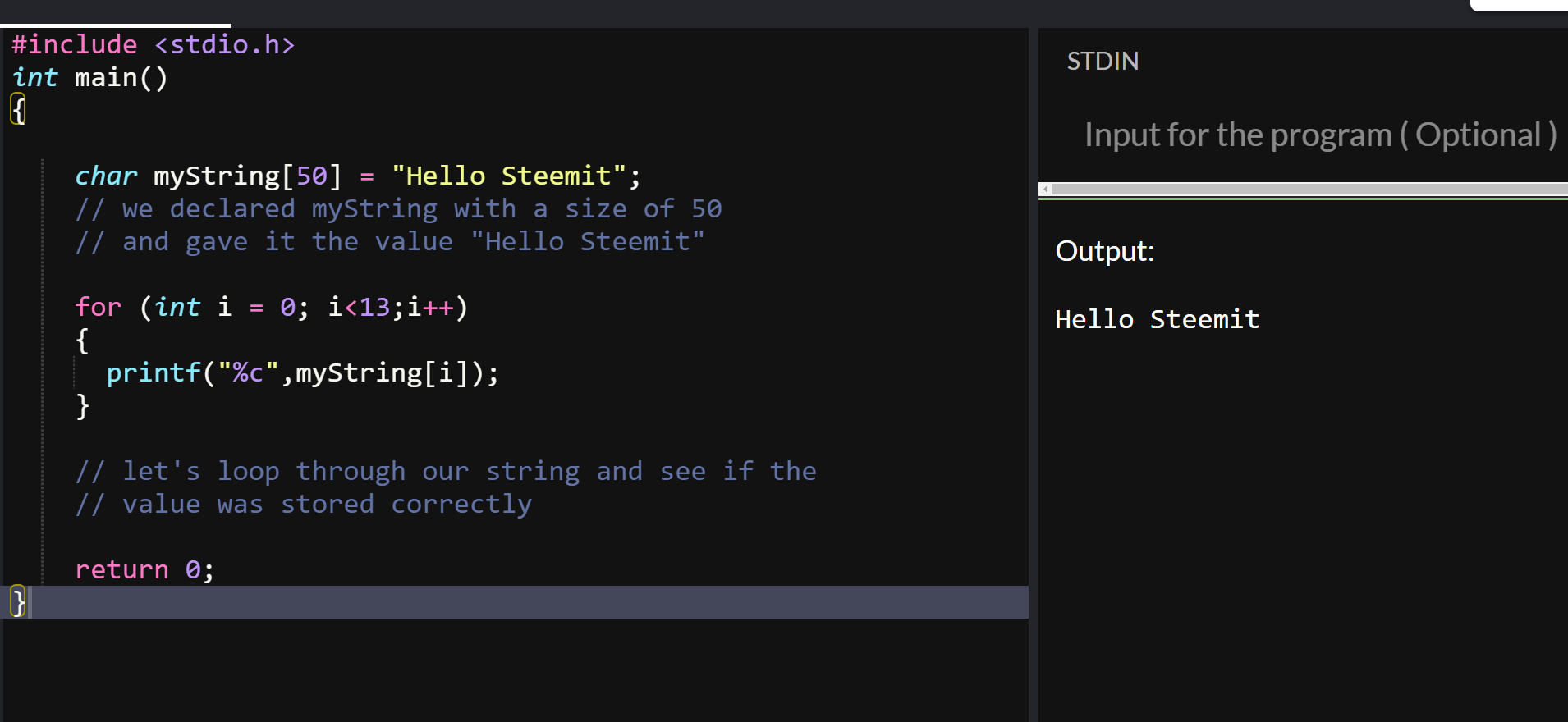The image size is (1568, 722).
Task: Click the left arrow of the horizontal scrollbar
Action: point(1045,190)
